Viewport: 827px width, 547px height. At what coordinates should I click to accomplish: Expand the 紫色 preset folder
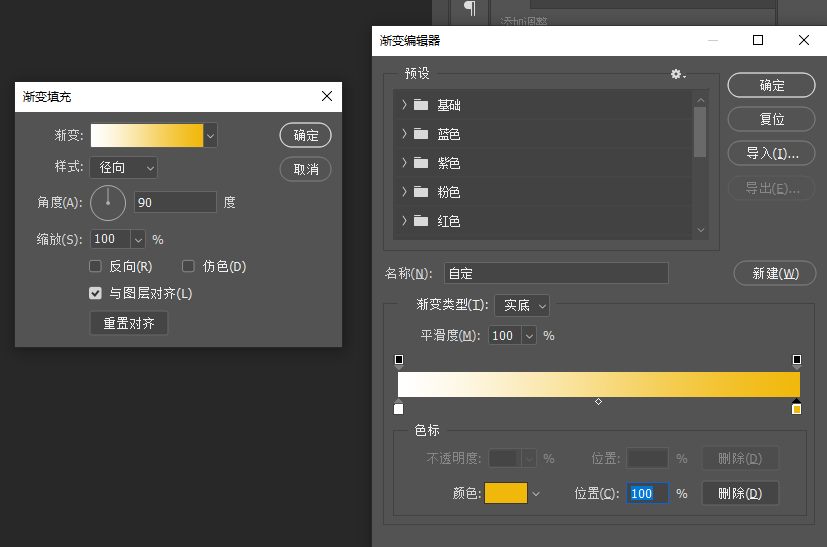(404, 163)
